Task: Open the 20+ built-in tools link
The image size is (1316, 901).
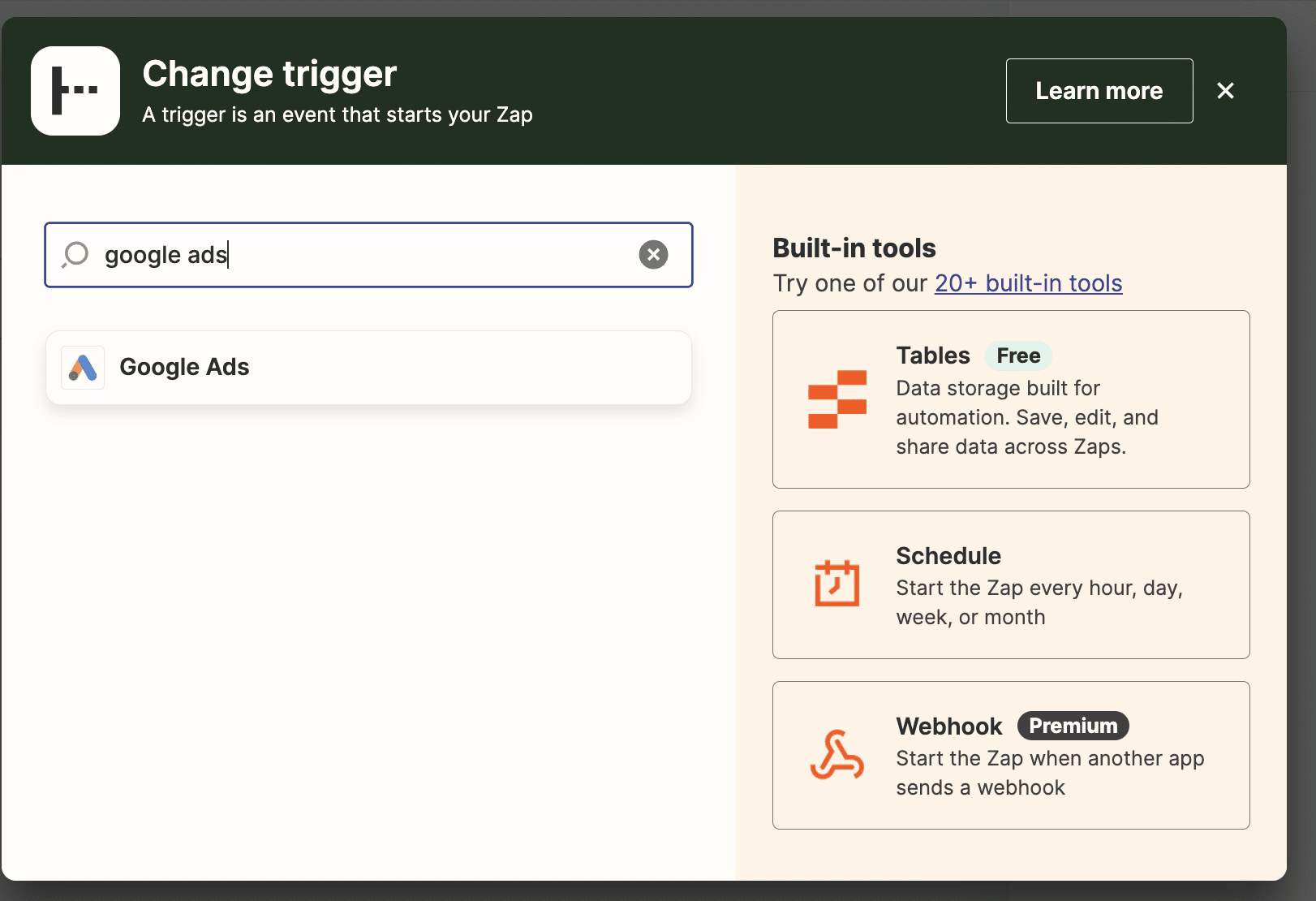Action: (x=1028, y=283)
